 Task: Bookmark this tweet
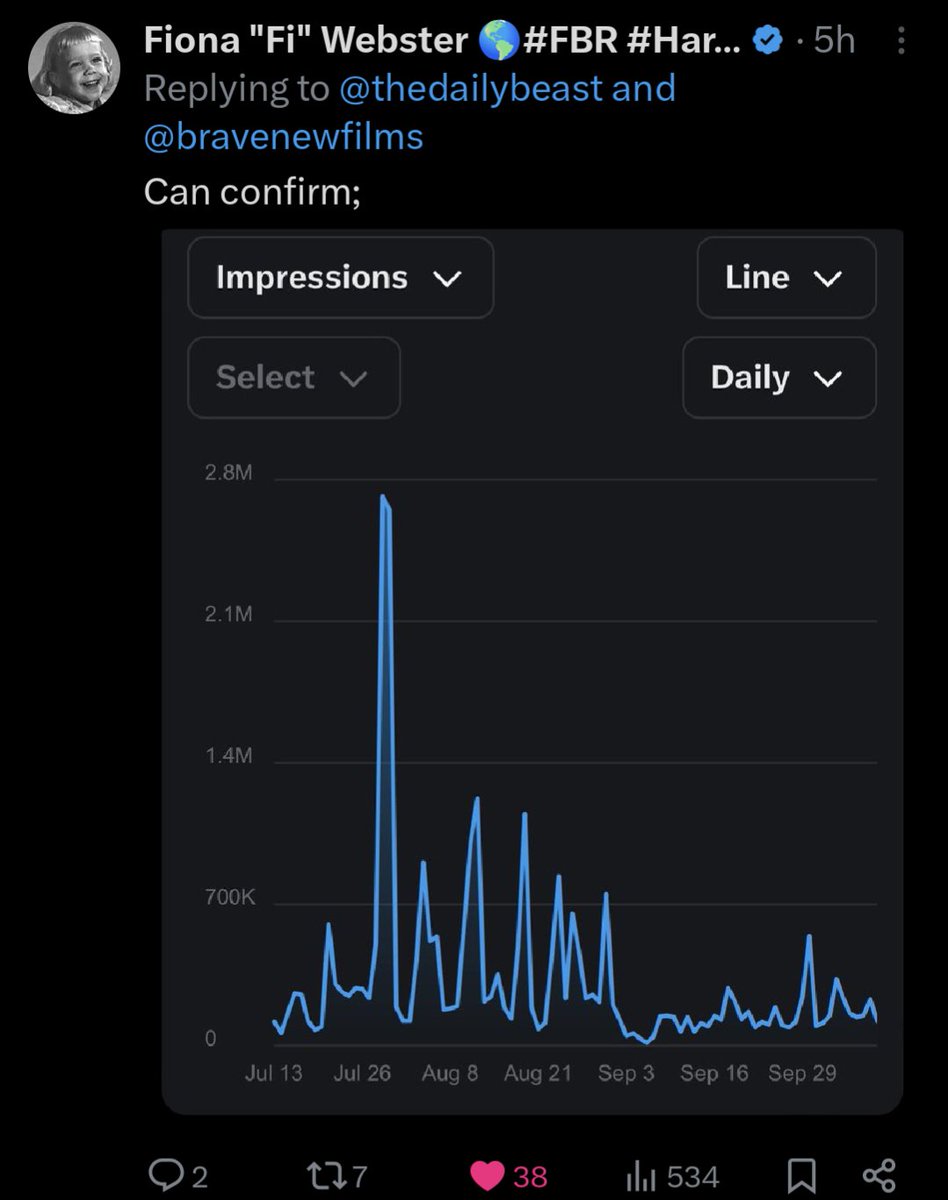801,1177
